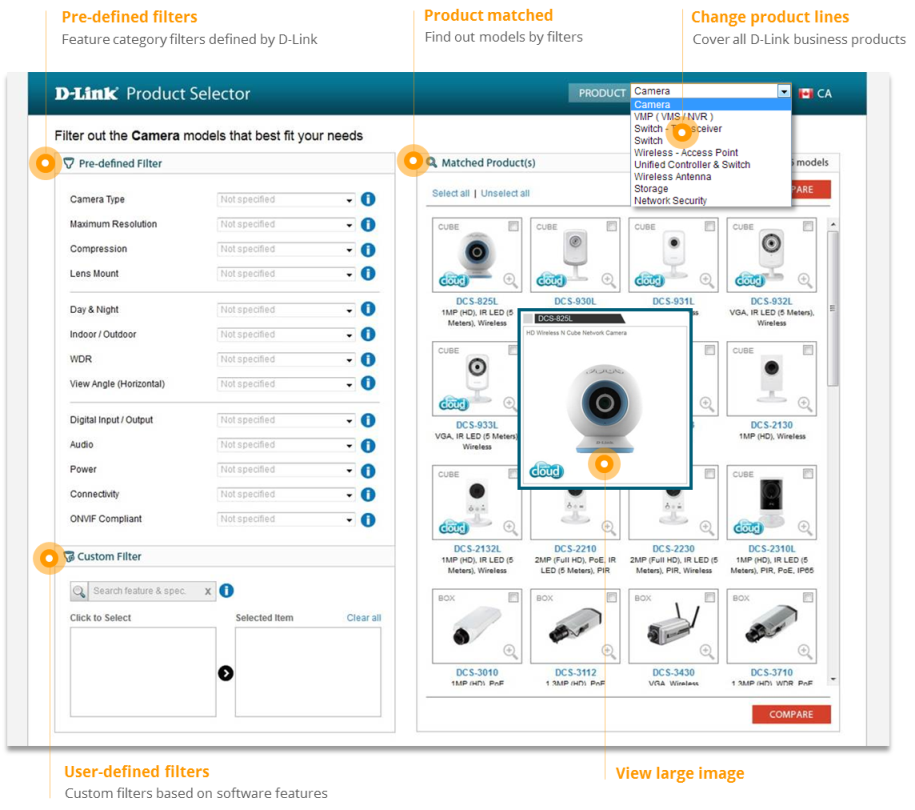Screen dimensions: 915x810
Task: Click the scroll up arrow of product list
Action: tap(833, 225)
